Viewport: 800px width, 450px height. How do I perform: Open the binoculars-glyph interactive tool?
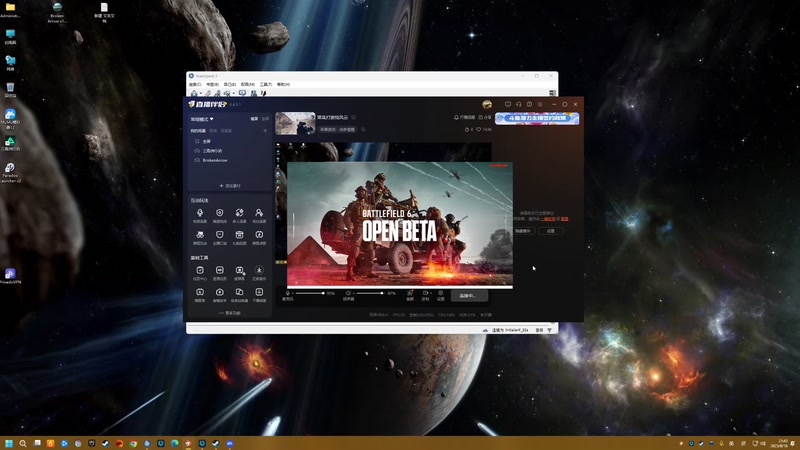[200, 237]
